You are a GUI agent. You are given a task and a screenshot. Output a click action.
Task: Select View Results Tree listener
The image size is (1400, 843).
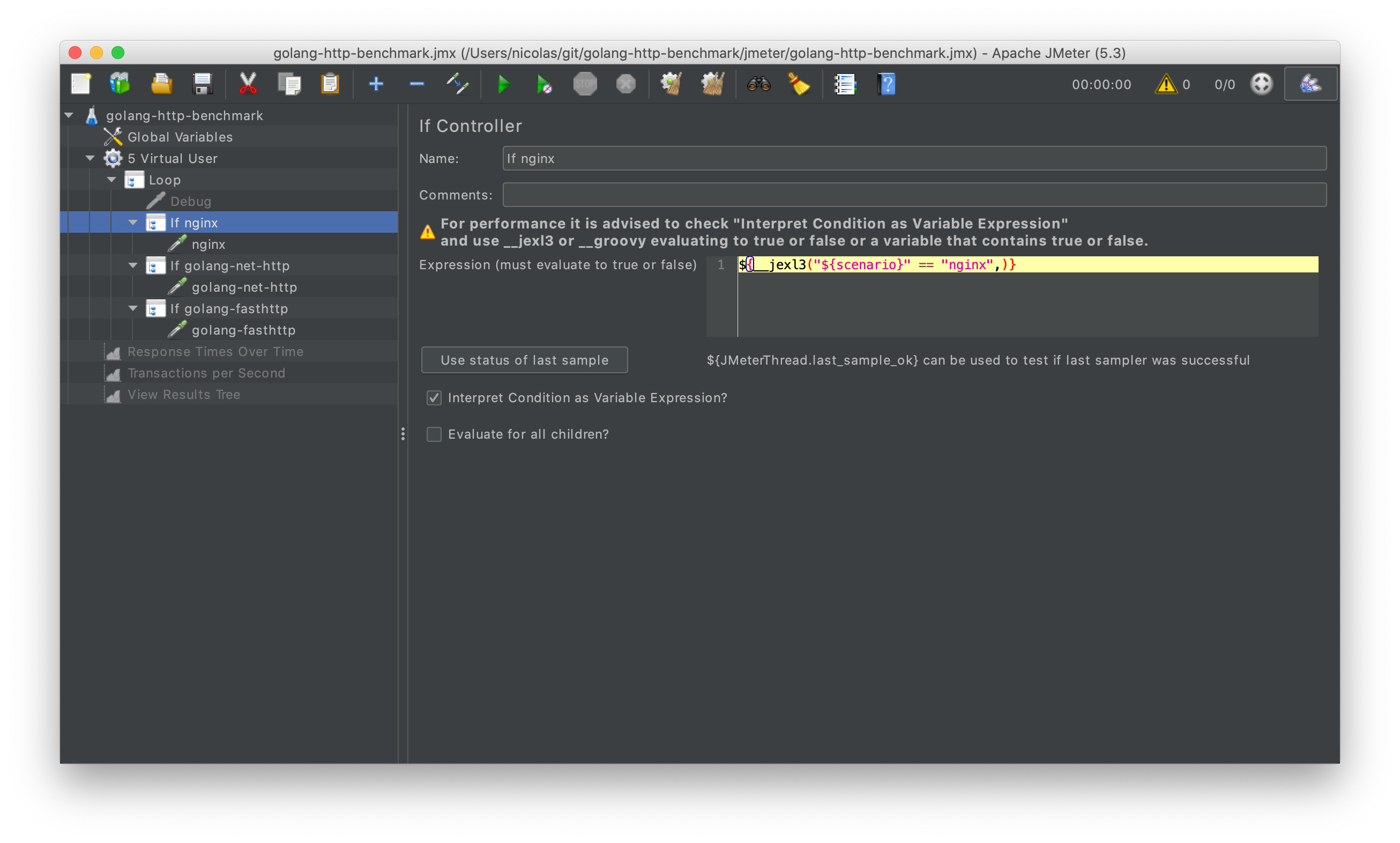coord(183,394)
